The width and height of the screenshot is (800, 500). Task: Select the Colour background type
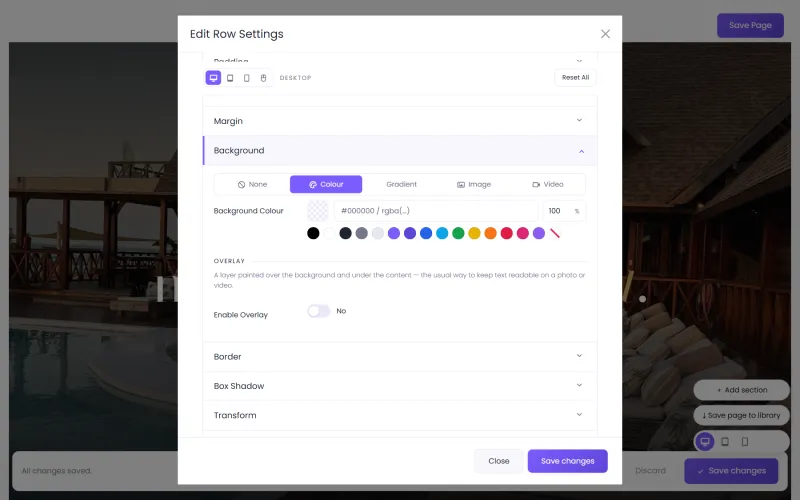(326, 184)
